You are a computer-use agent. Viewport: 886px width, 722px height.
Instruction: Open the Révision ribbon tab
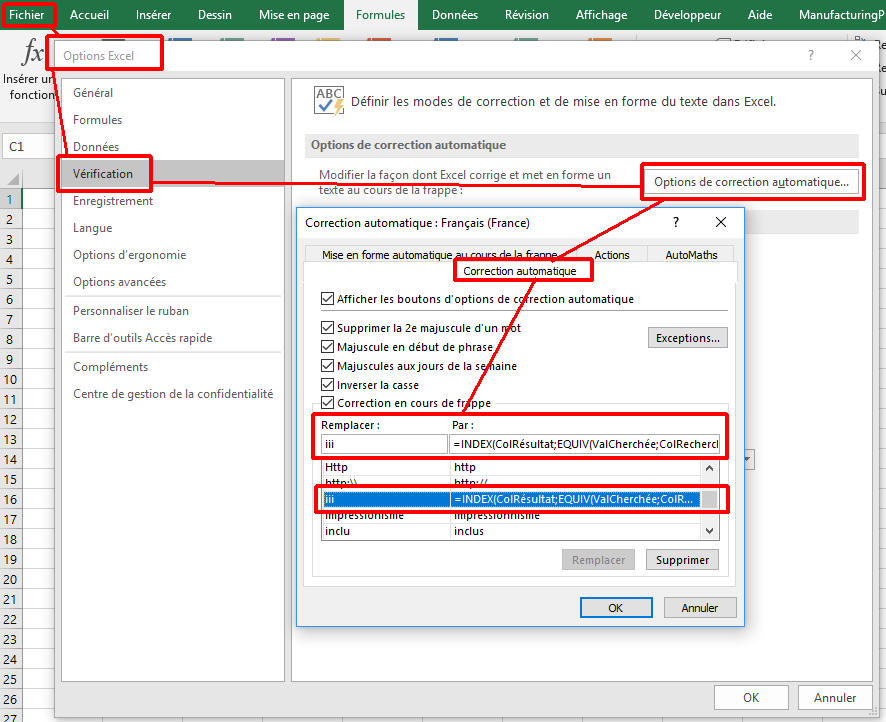(527, 15)
